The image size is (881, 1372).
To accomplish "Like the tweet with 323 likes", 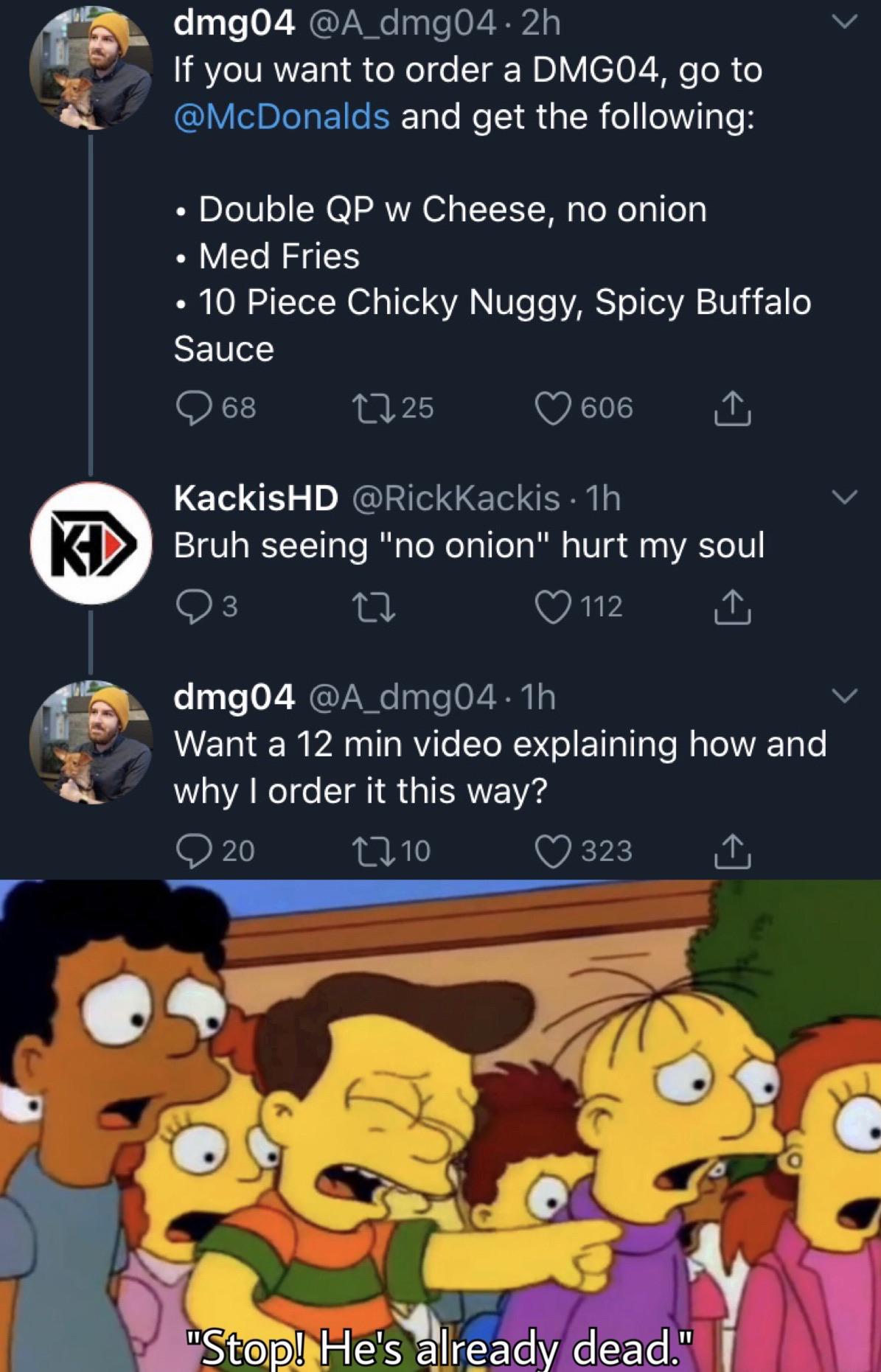I will point(553,851).
